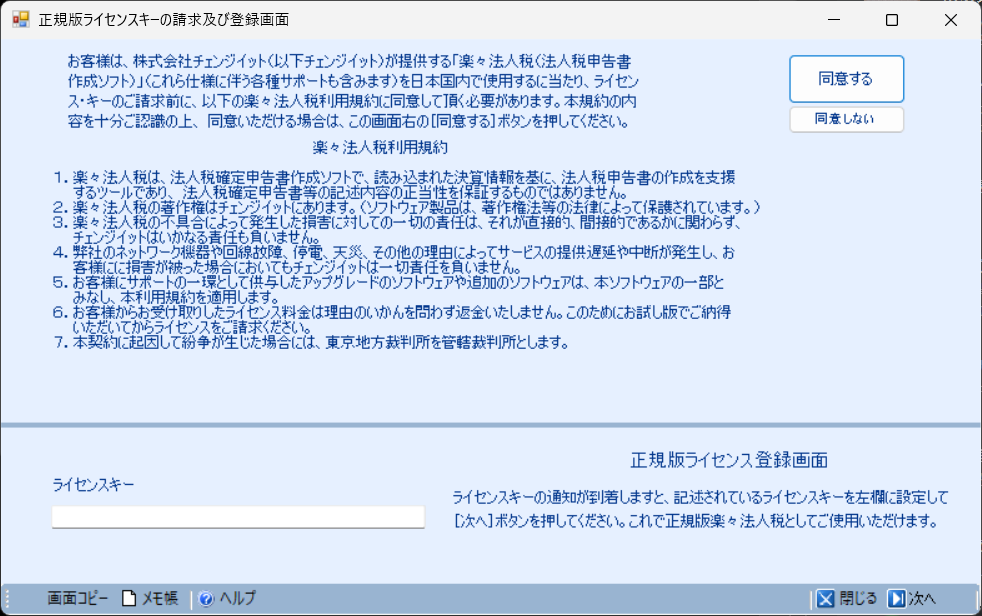This screenshot has height=616, width=982.
Task: Click 画面コピー in the bottom toolbar
Action: coord(78,598)
